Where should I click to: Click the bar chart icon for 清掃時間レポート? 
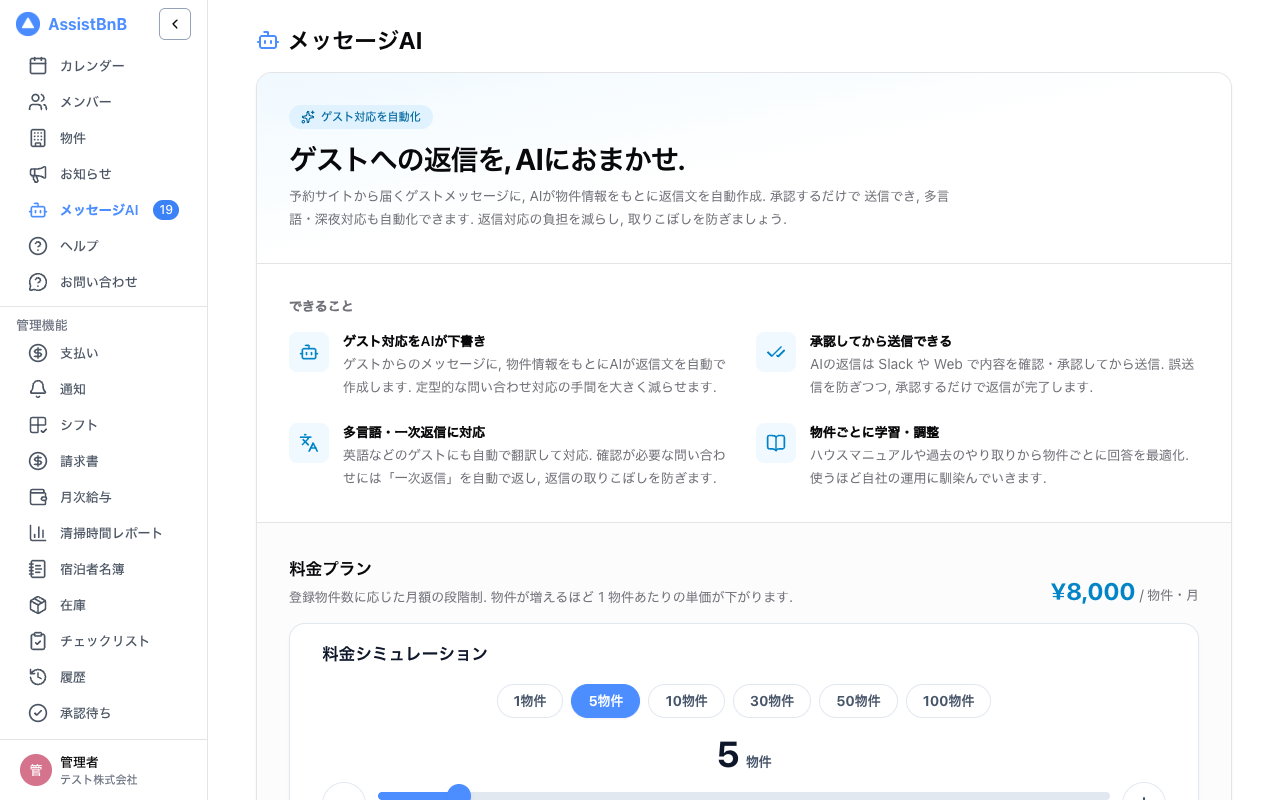(38, 533)
